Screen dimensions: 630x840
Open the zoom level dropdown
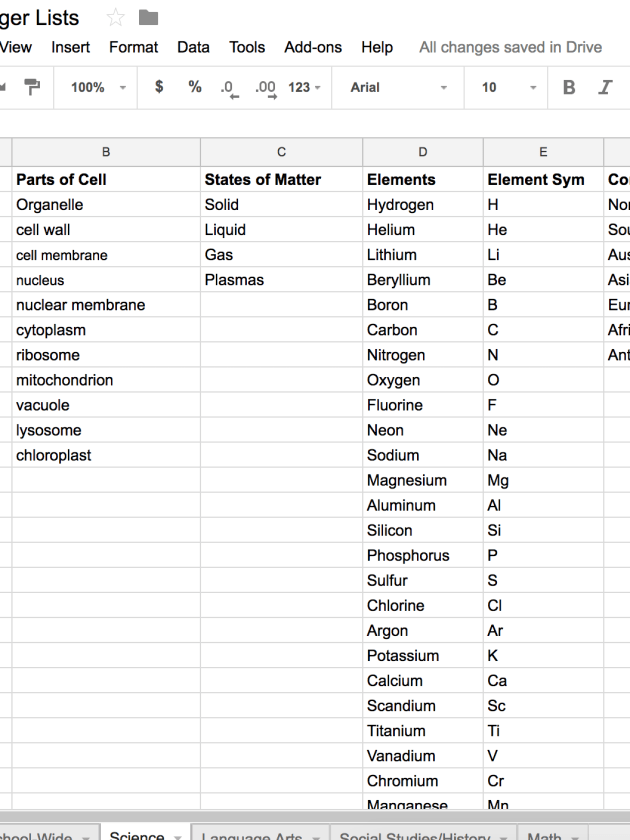click(98, 87)
